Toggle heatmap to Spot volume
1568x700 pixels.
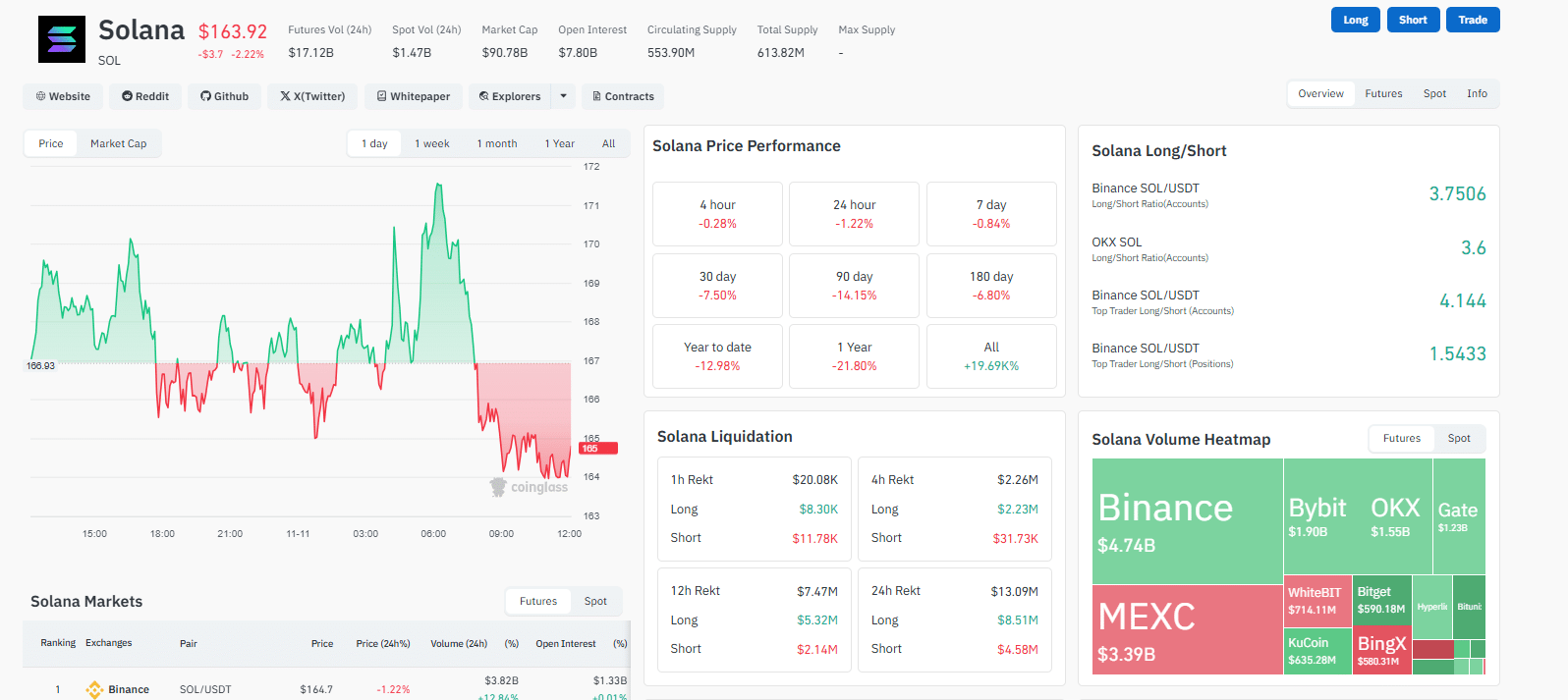point(1459,439)
